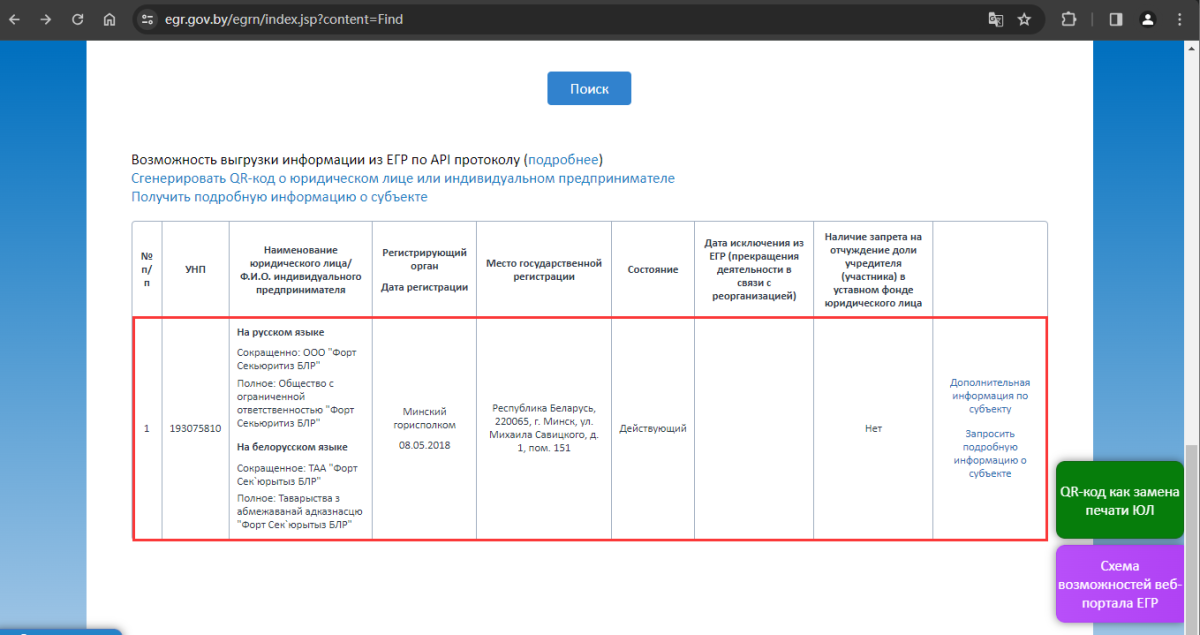Open purple Схема возможностей веб-портала button
This screenshot has height=635, width=1200.
(x=1120, y=584)
